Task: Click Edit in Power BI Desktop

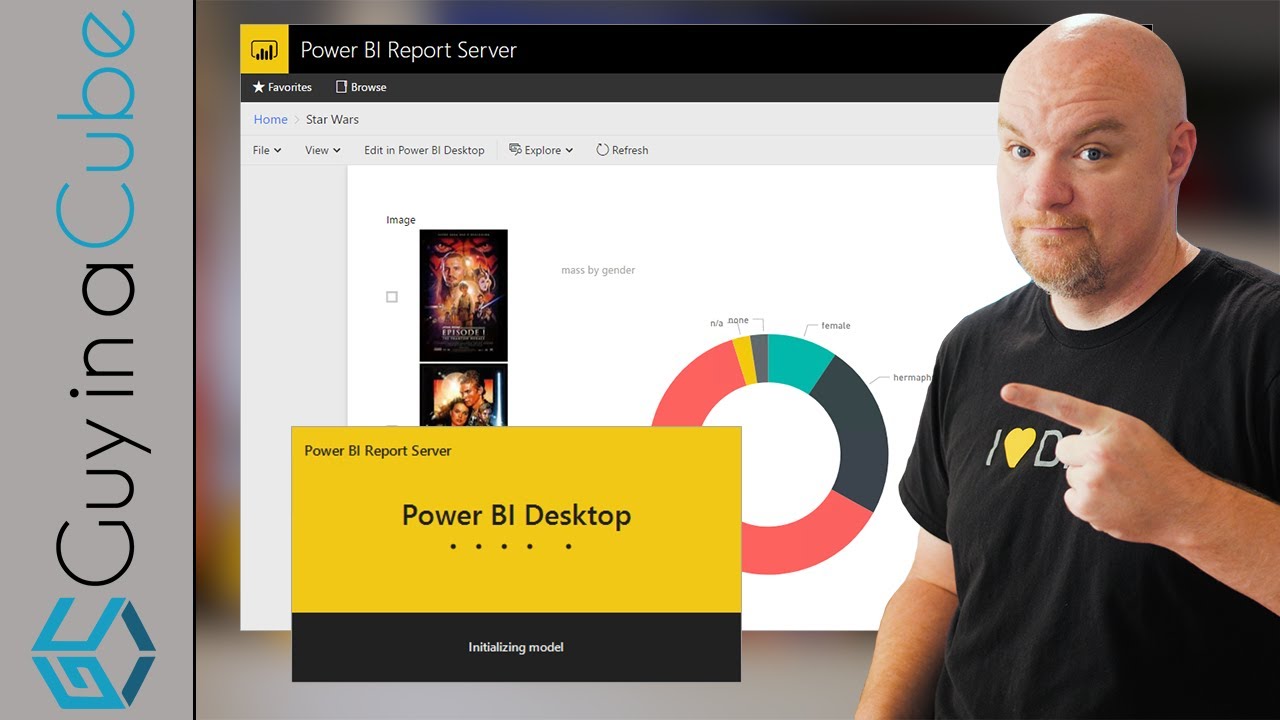Action: [x=424, y=150]
